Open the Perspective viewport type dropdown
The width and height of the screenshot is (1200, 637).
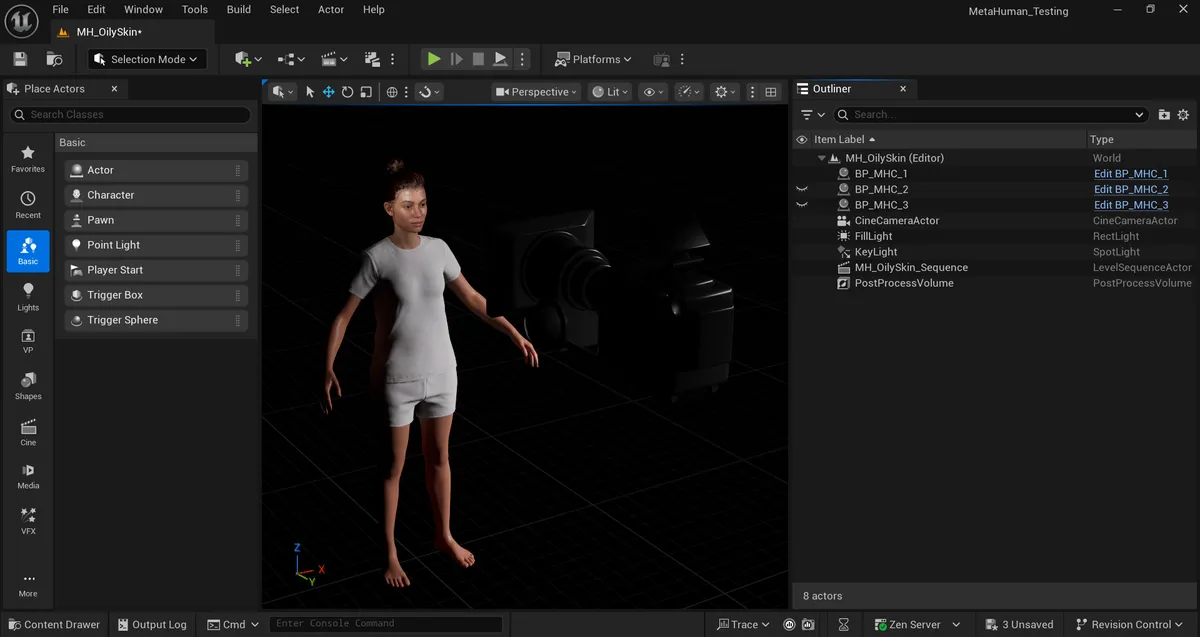click(537, 92)
